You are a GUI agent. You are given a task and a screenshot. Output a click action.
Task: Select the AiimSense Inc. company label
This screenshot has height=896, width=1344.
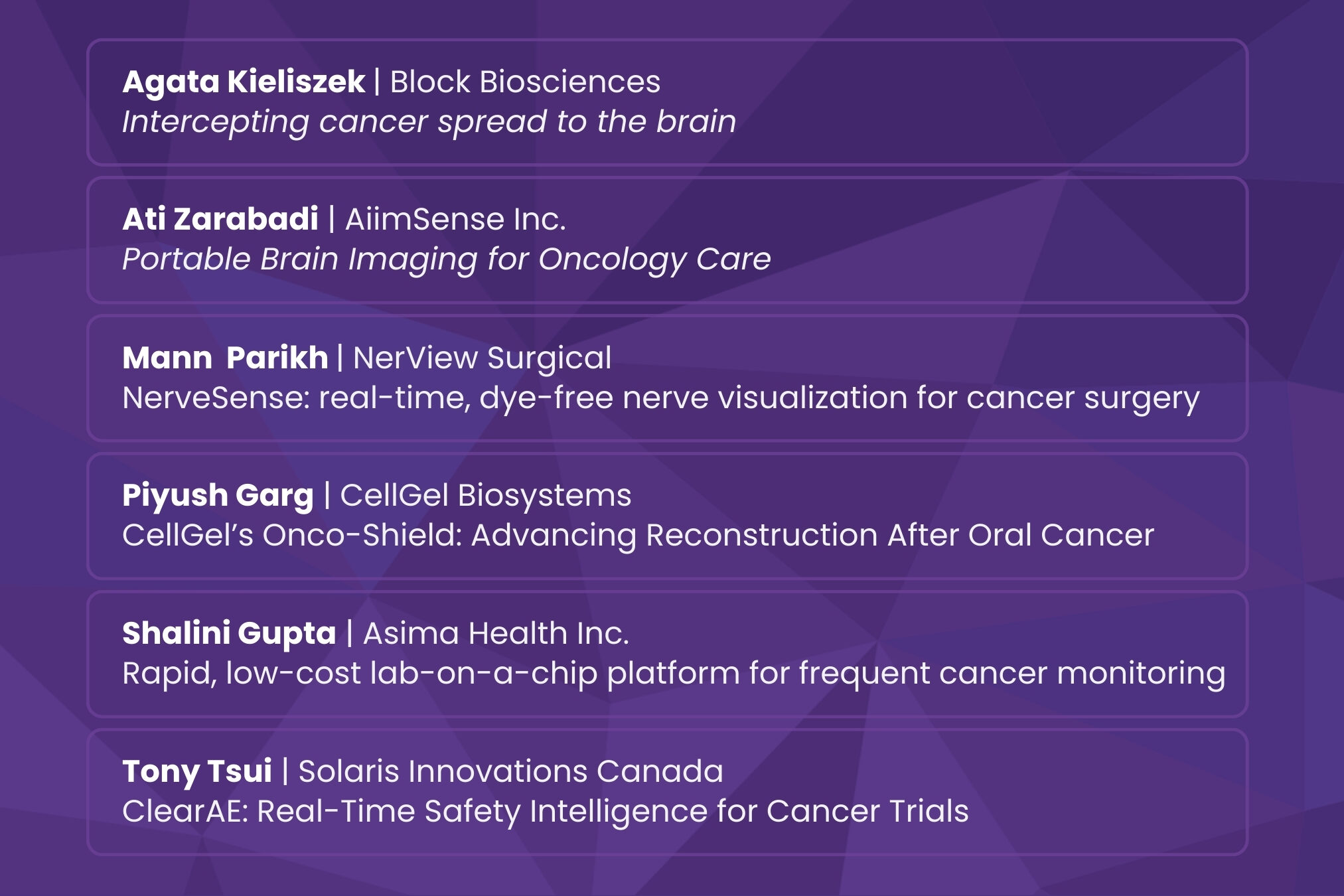click(455, 220)
